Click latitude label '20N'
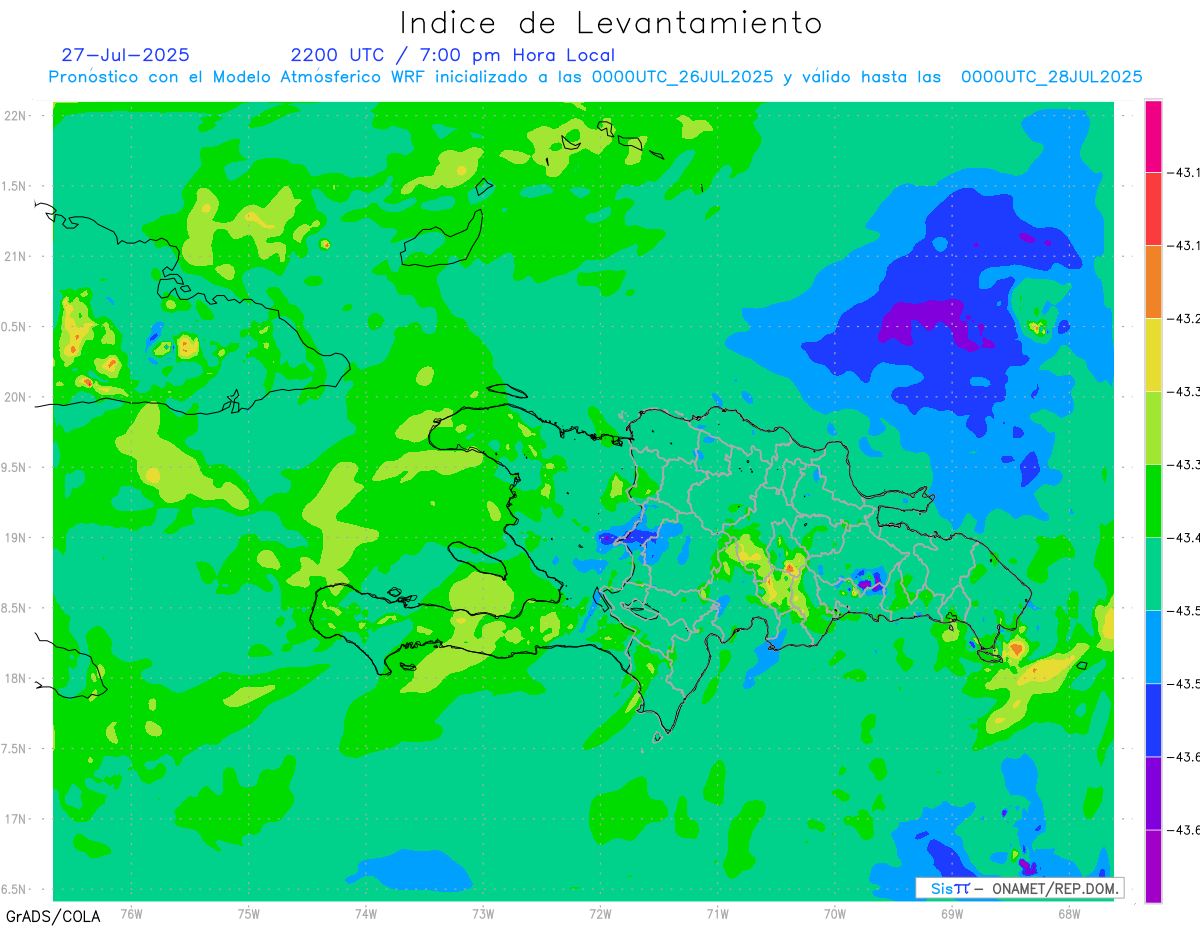 point(16,397)
